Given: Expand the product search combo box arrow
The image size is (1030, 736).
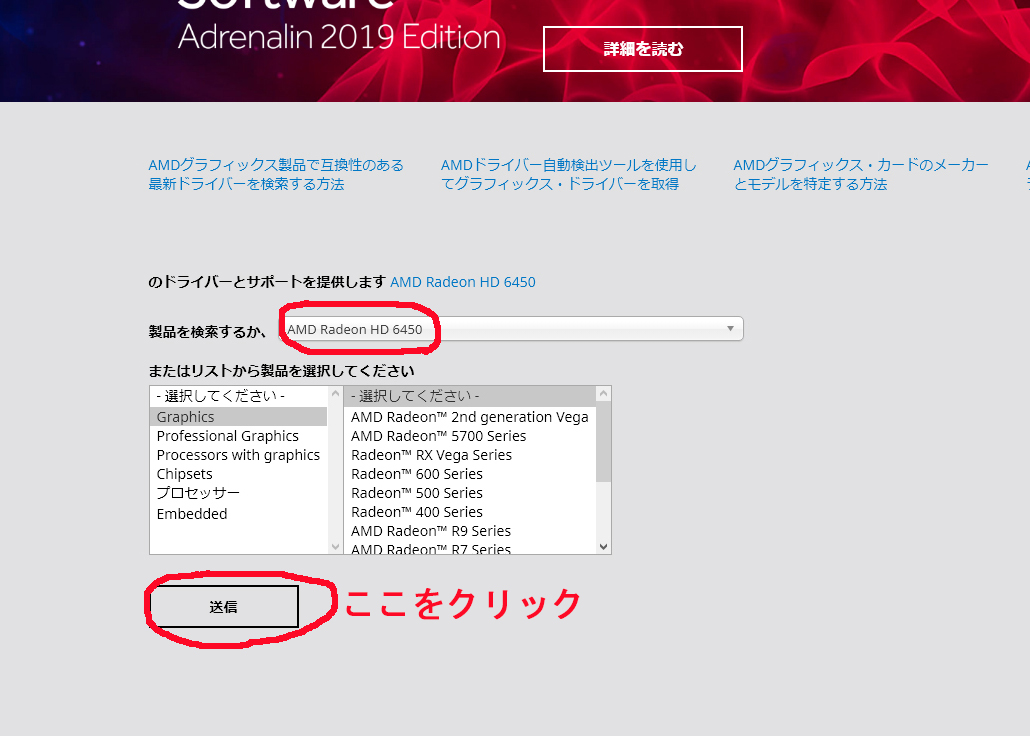Looking at the screenshot, I should 730,328.
